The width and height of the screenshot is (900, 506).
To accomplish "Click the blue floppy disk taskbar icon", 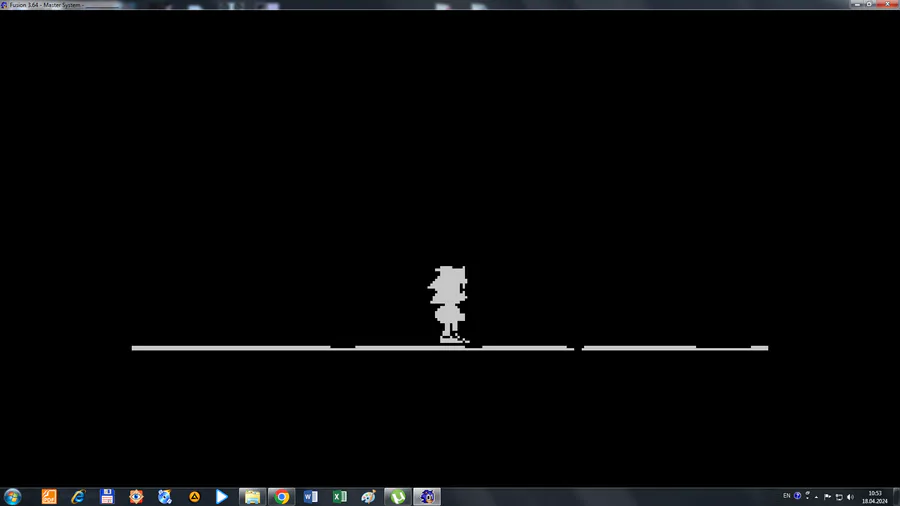I will pos(107,496).
